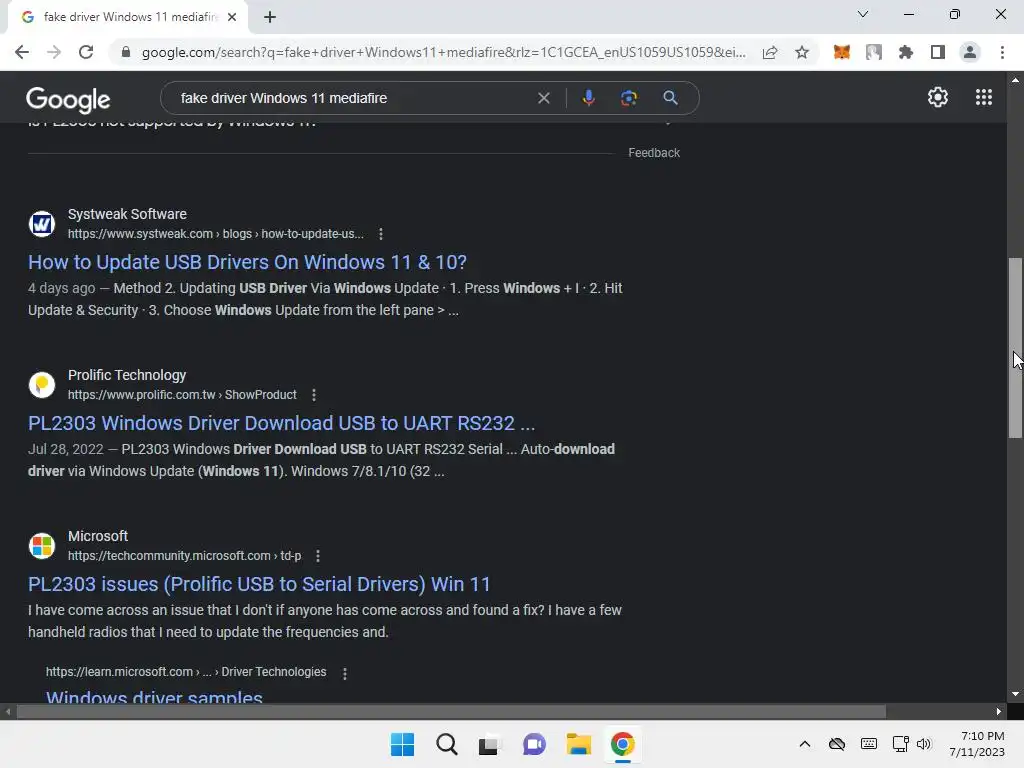Bookmark this tab with the star

click(x=802, y=52)
